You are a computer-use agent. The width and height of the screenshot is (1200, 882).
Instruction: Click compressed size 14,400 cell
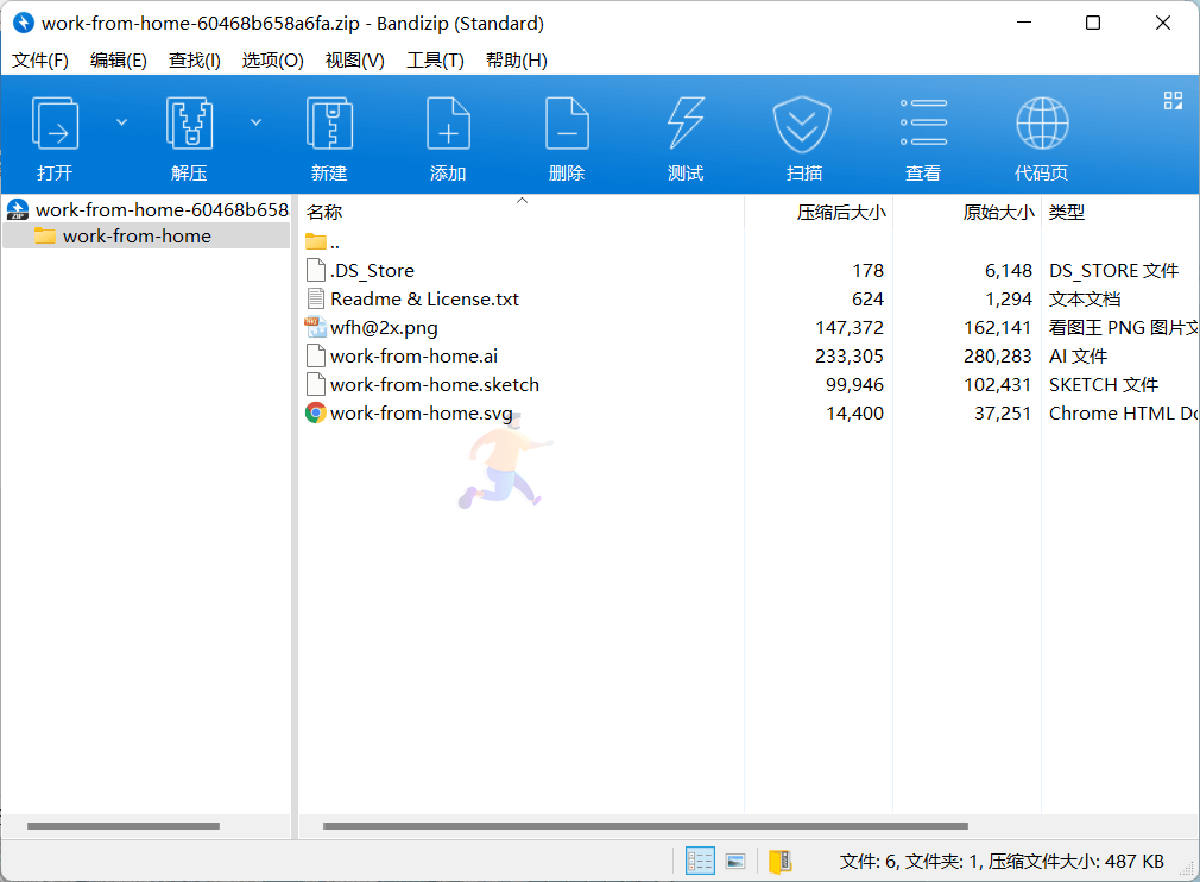[855, 413]
